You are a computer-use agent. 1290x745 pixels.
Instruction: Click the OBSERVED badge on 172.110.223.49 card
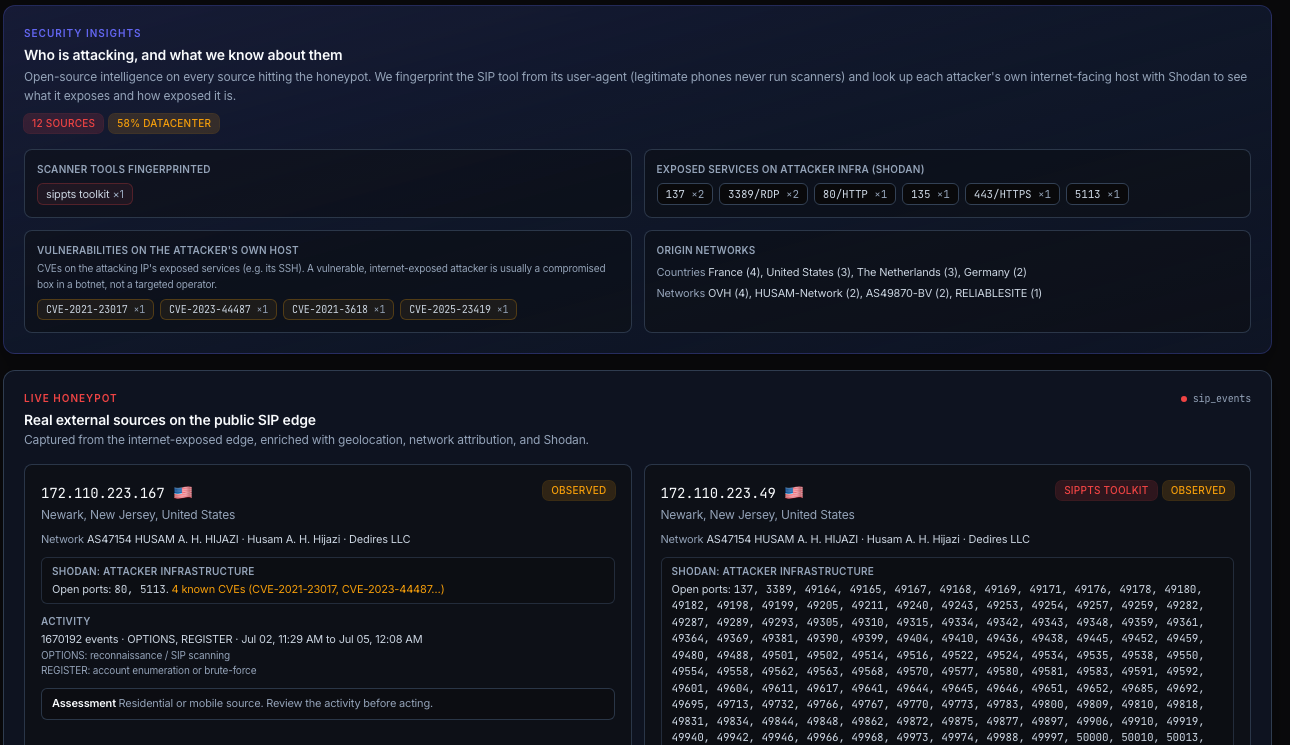click(x=1198, y=490)
